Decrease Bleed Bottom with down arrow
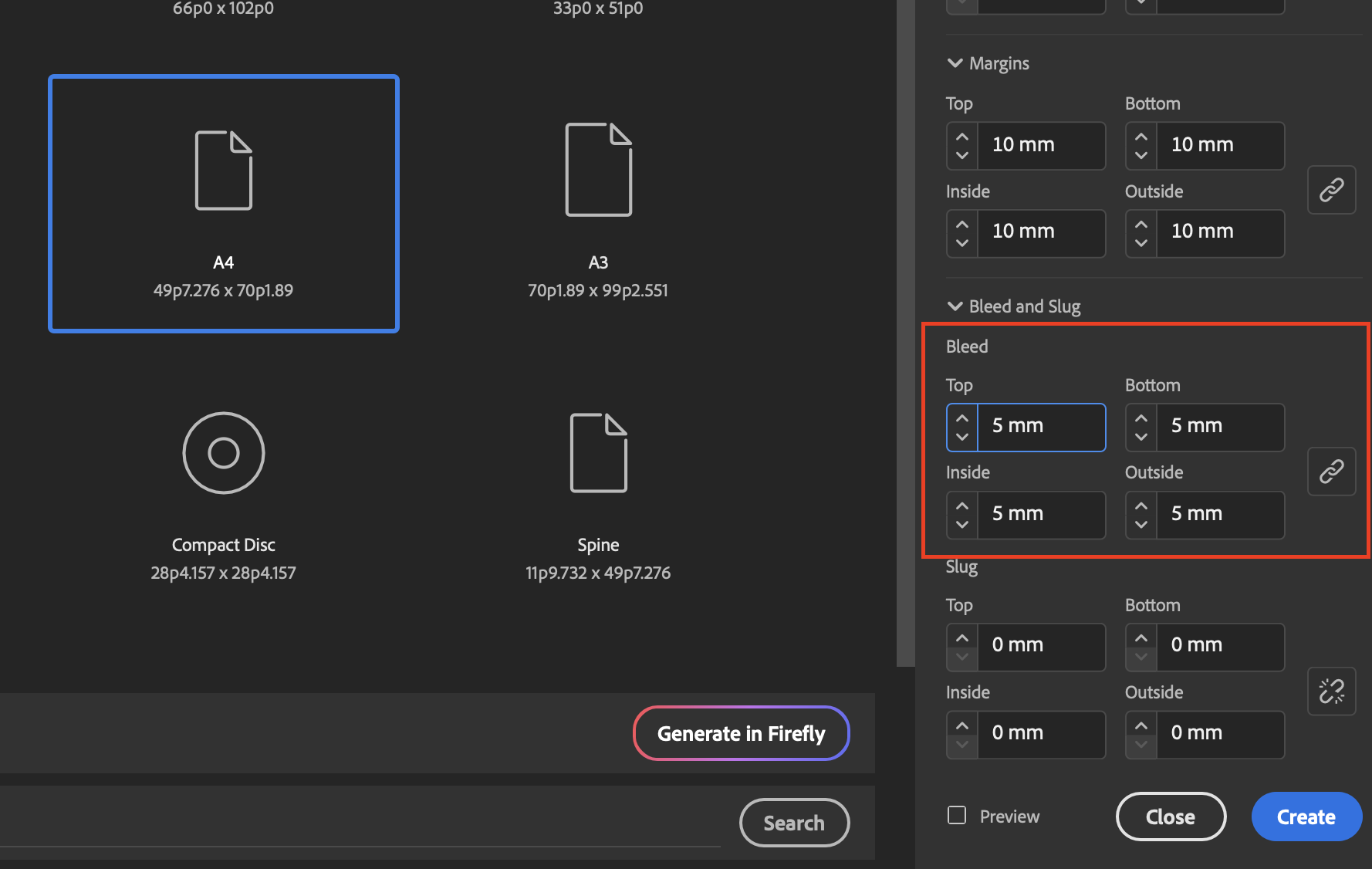The height and width of the screenshot is (869, 1372). 1141,437
